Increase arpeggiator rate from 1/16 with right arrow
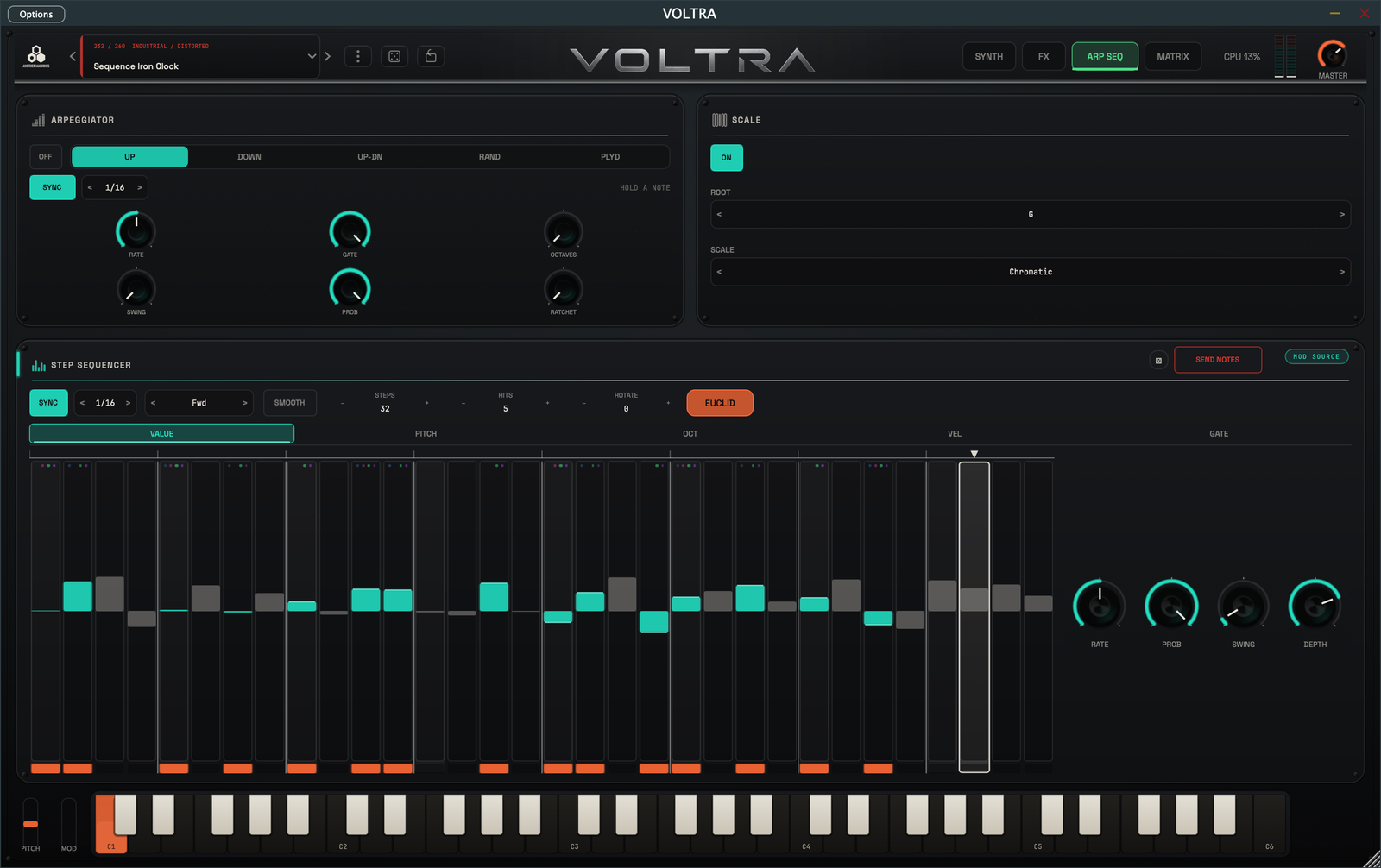This screenshot has height=868, width=1381. (139, 187)
